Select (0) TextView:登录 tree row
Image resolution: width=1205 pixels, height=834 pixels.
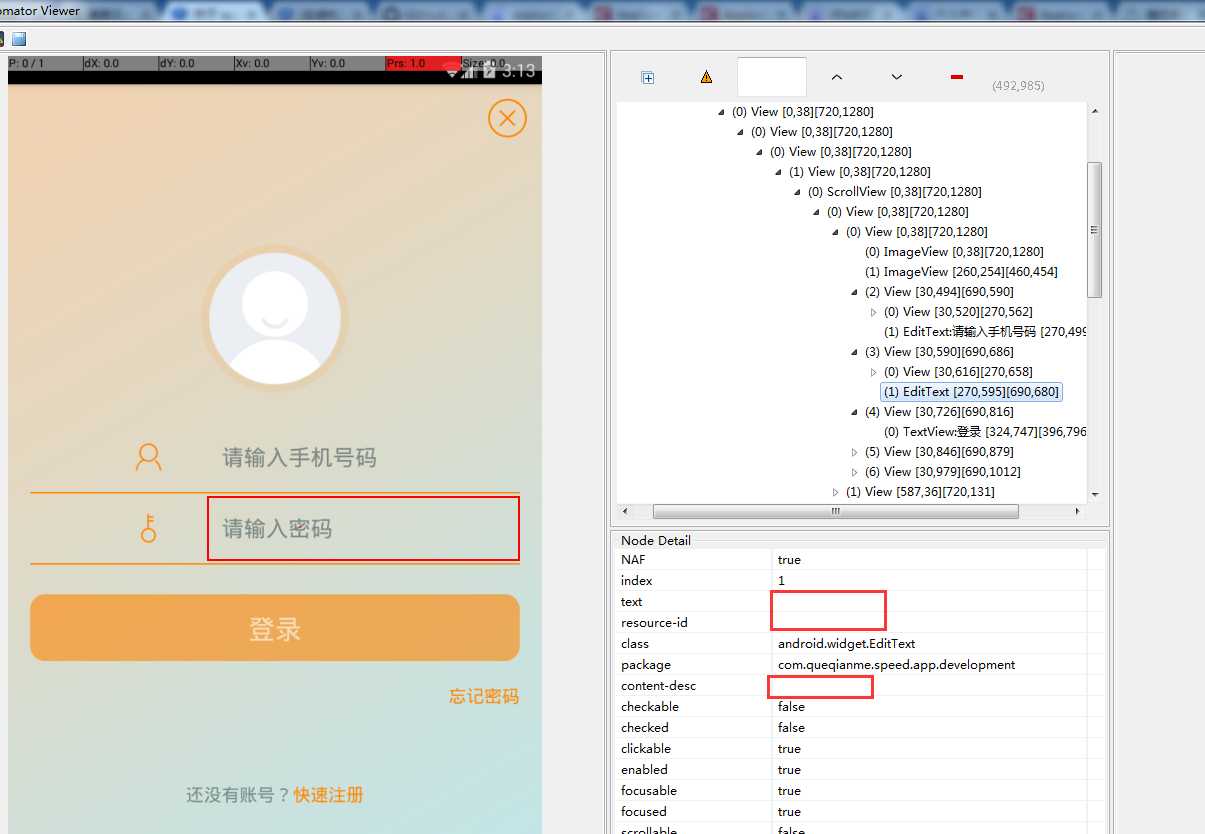point(985,432)
